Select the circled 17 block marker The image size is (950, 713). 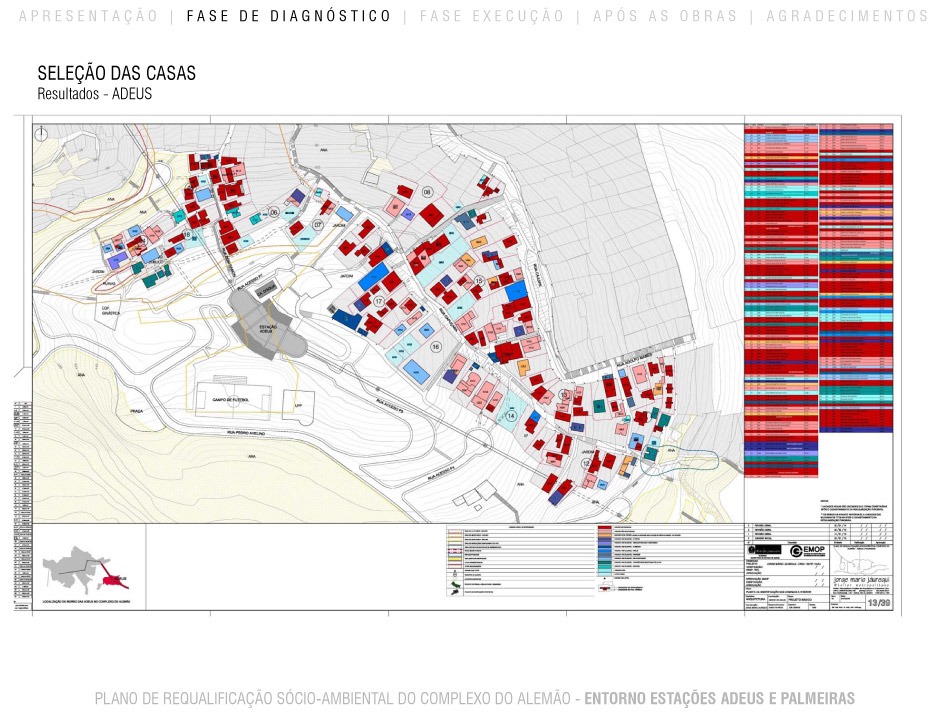(x=379, y=301)
